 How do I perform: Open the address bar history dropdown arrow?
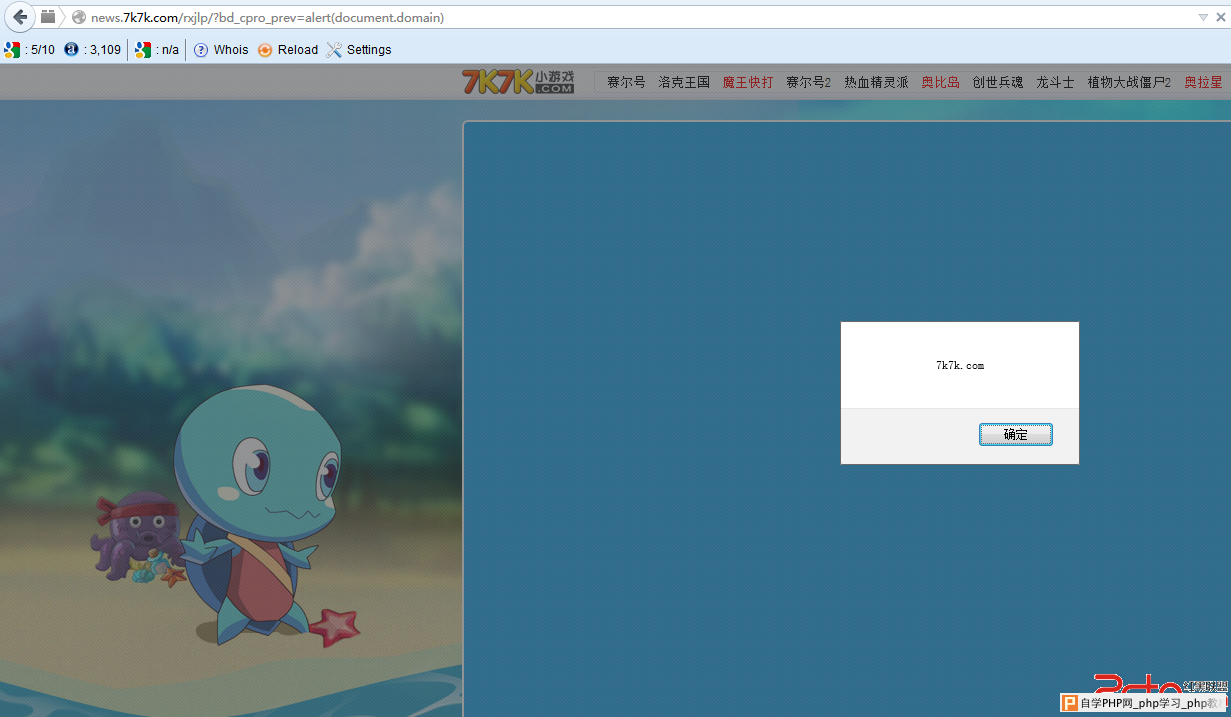coord(1203,17)
